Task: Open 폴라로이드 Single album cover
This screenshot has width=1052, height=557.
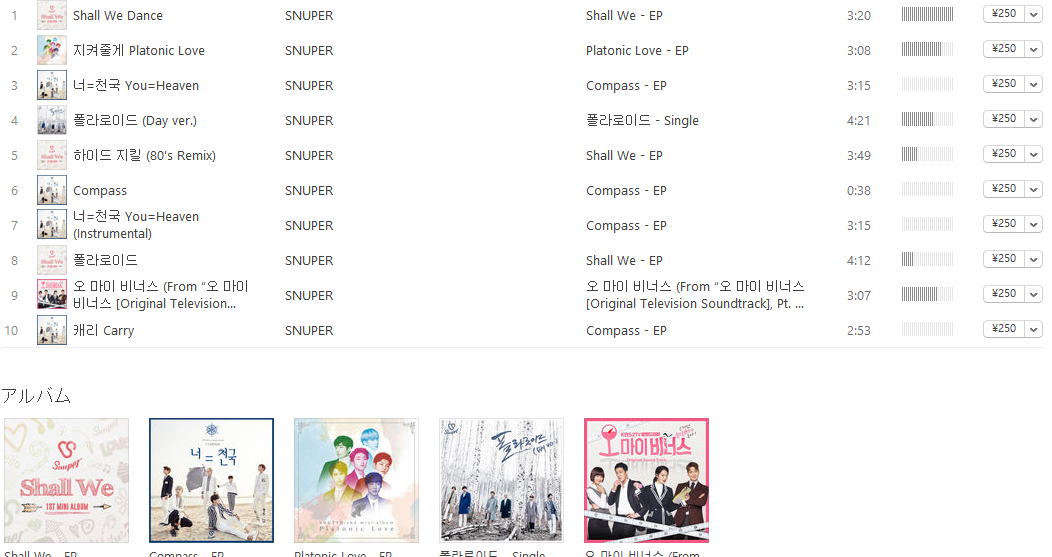Action: [x=501, y=480]
